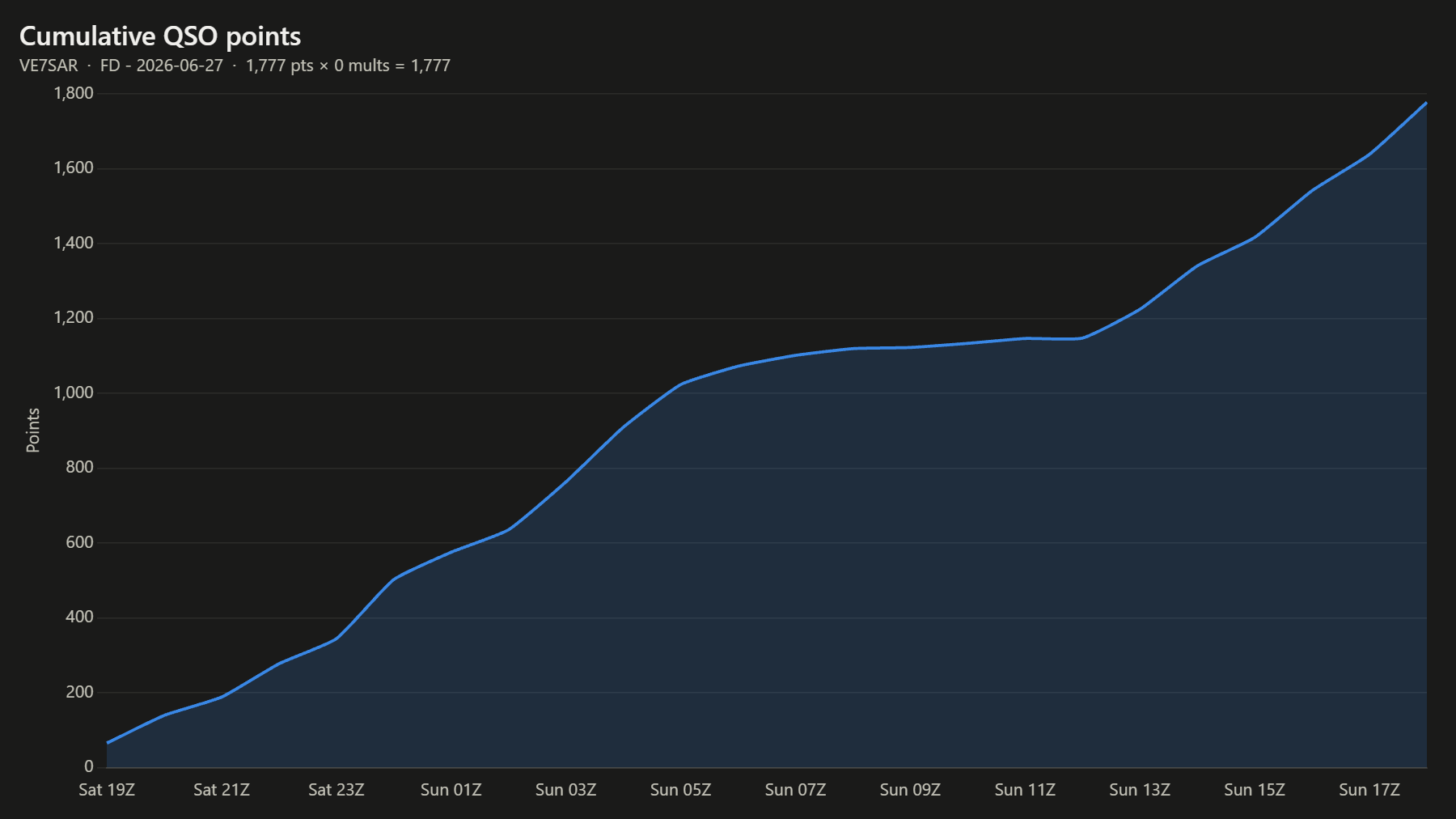This screenshot has width=1456, height=819.
Task: Click the 'Sun 01Z' x-axis label
Action: pos(451,790)
